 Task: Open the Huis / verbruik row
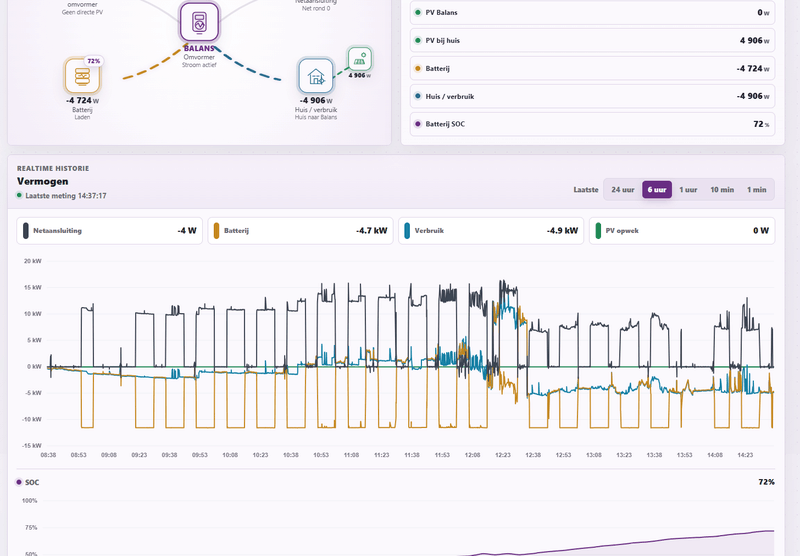pos(592,96)
